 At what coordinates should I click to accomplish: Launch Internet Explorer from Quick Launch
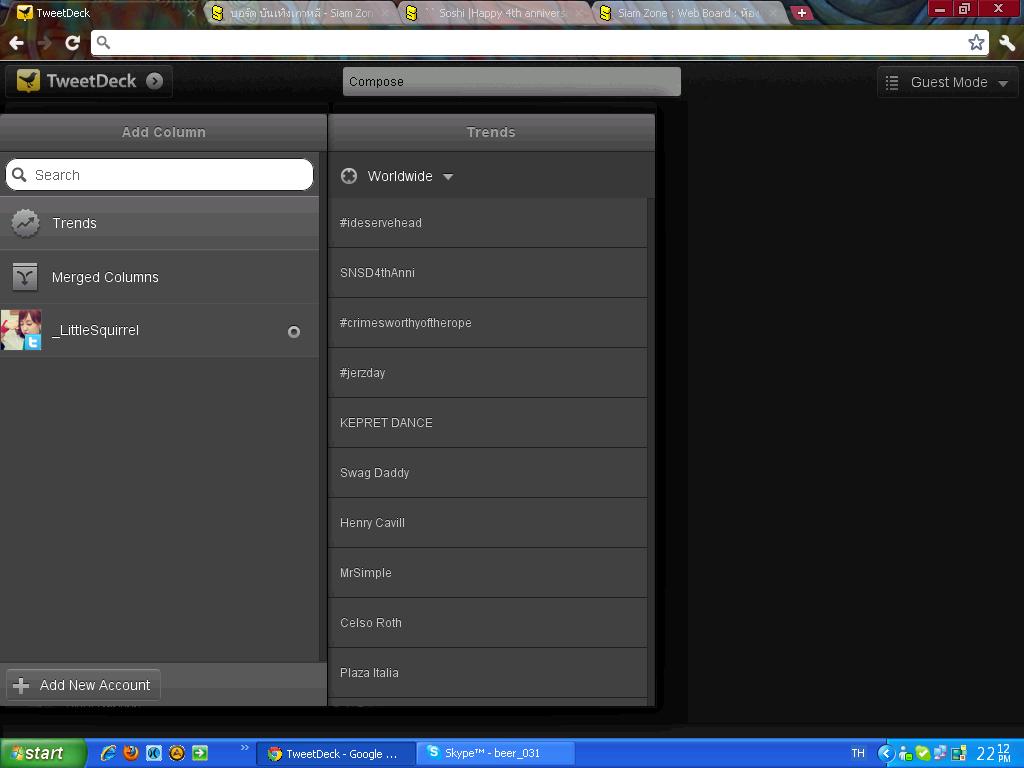108,753
